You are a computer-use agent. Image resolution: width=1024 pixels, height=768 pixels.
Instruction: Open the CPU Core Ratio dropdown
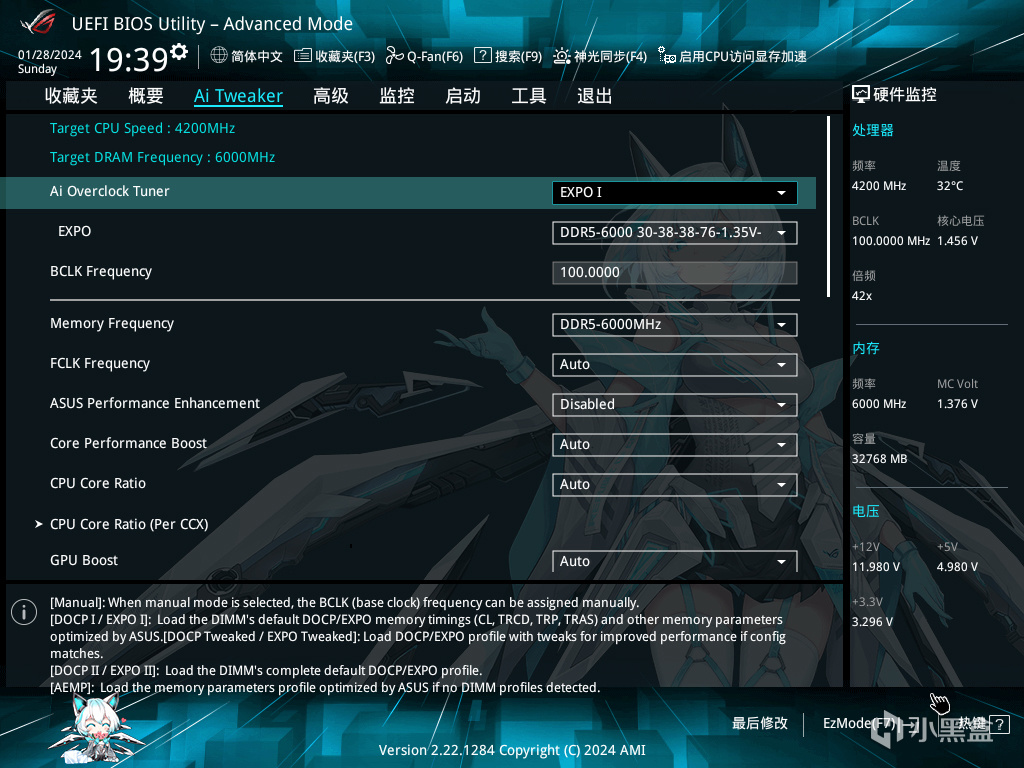coord(675,485)
